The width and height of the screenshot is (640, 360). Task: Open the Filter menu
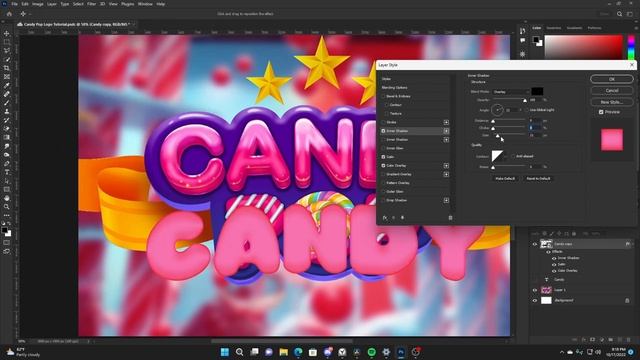[91, 4]
